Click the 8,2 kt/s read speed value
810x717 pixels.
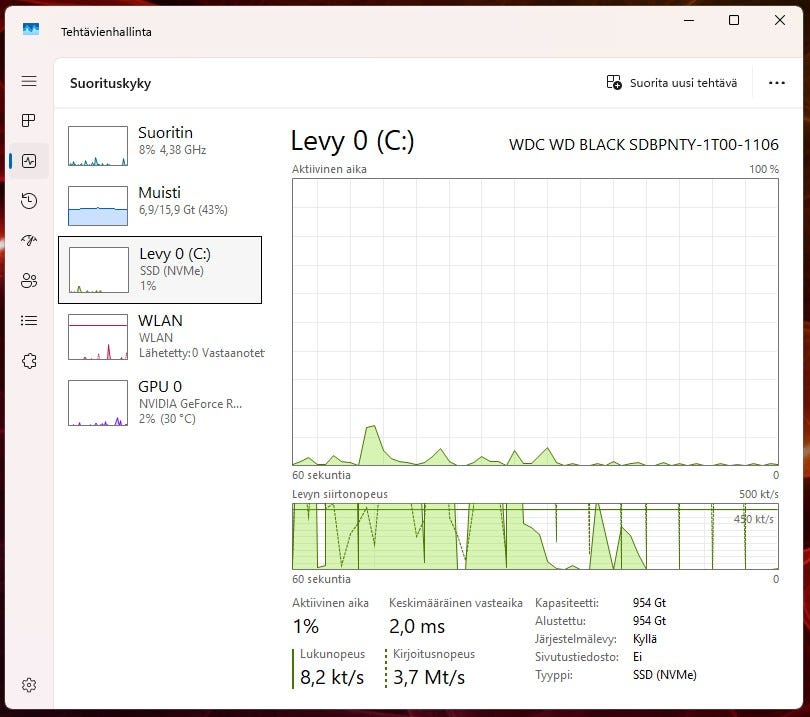coord(332,677)
